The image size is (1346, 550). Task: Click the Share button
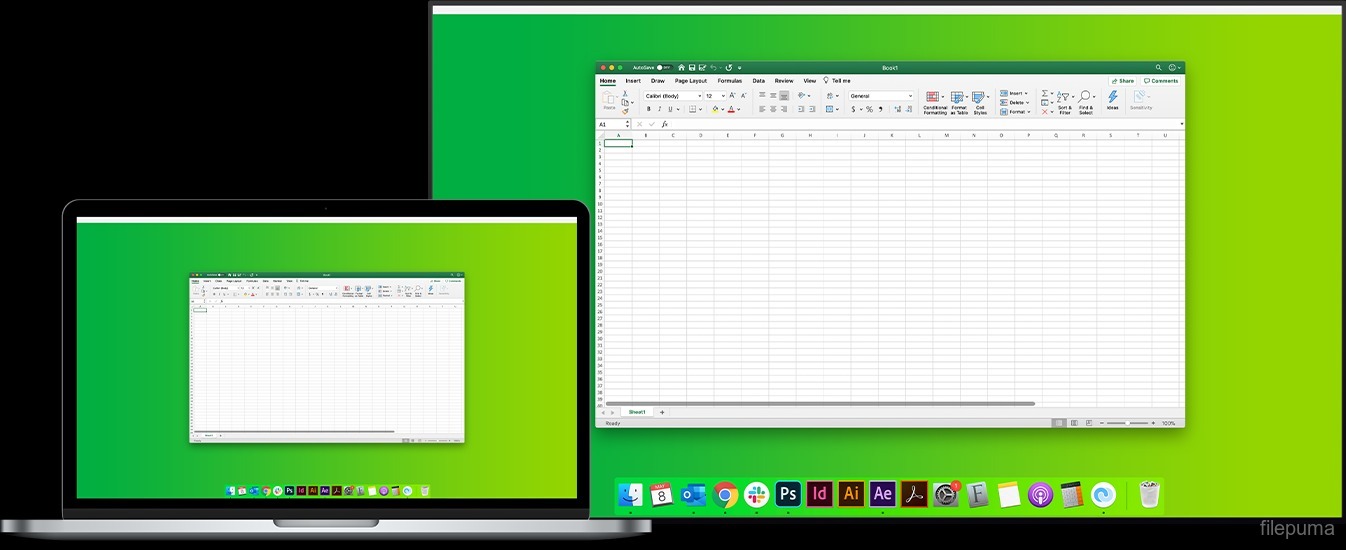point(1123,81)
